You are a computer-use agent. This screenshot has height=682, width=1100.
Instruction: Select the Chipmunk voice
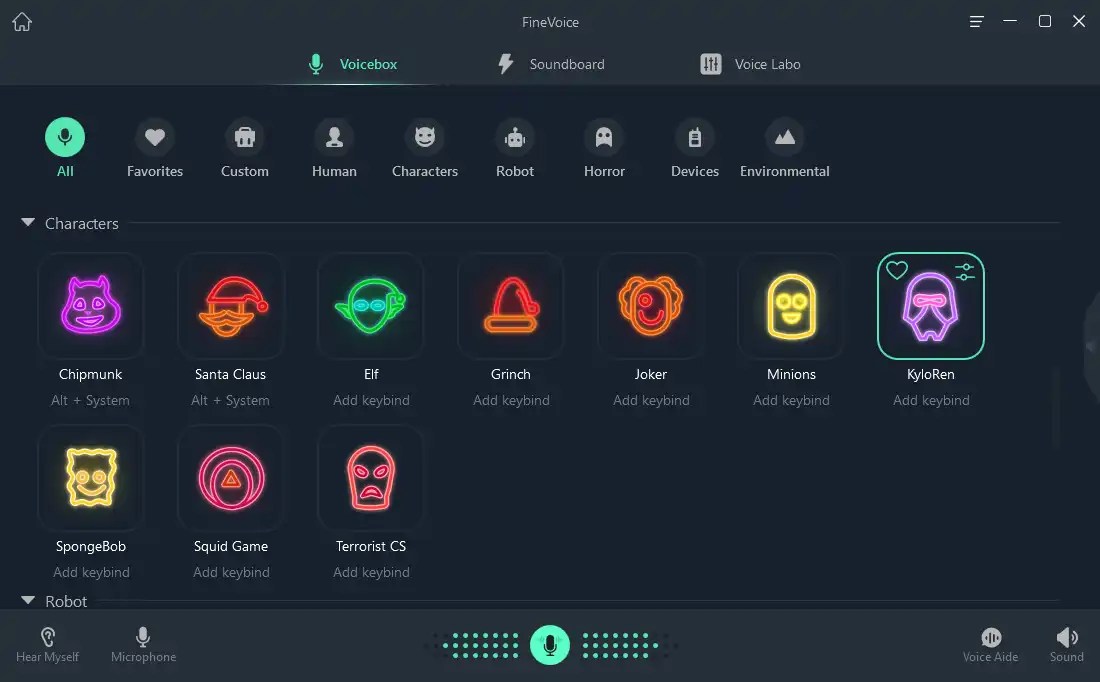90,306
